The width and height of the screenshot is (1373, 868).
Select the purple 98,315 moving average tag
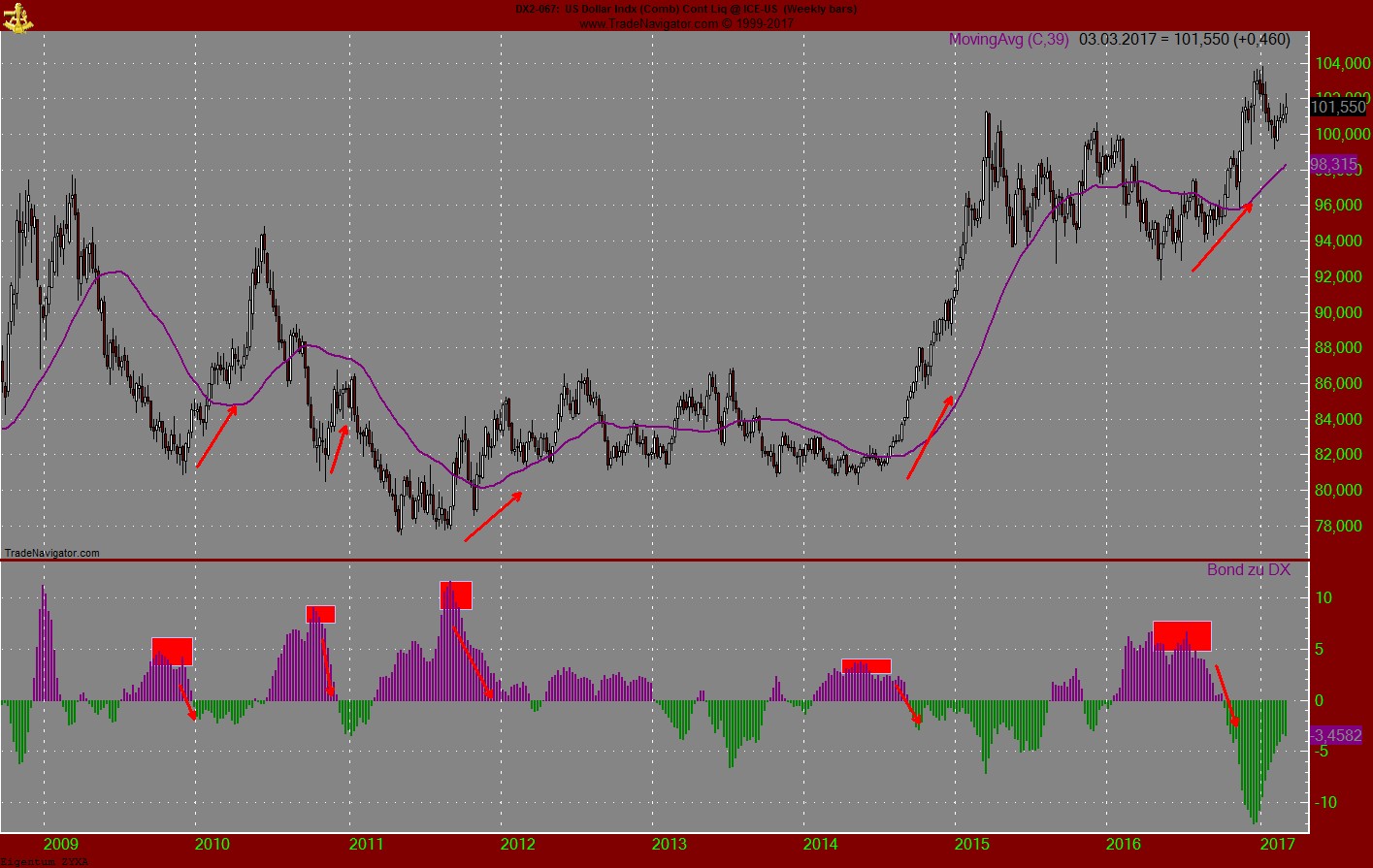point(1334,165)
